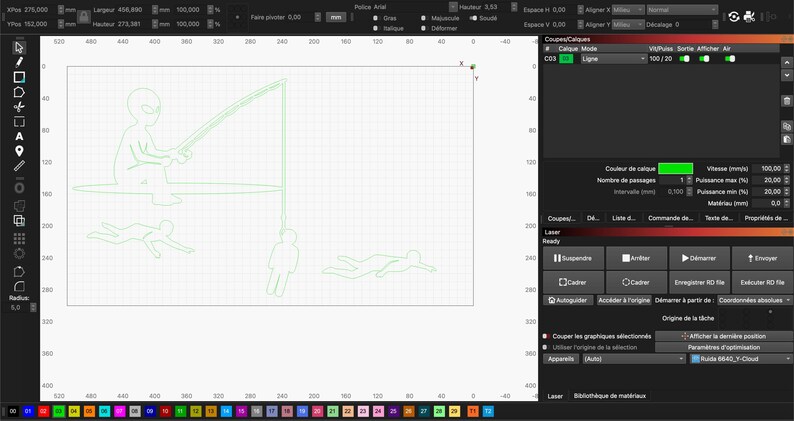
Task: Click Accéder à l'origine button
Action: [x=624, y=300]
